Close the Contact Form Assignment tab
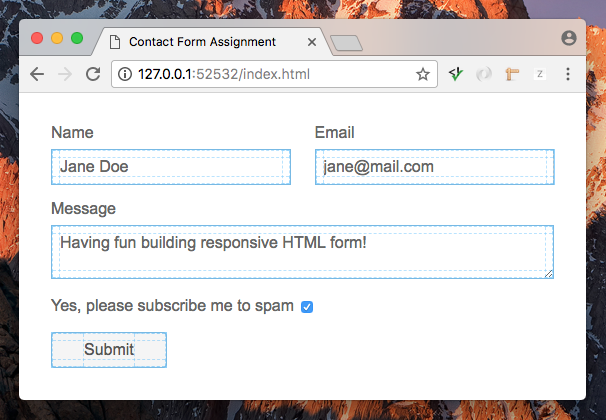This screenshot has width=606, height=420. pos(312,42)
